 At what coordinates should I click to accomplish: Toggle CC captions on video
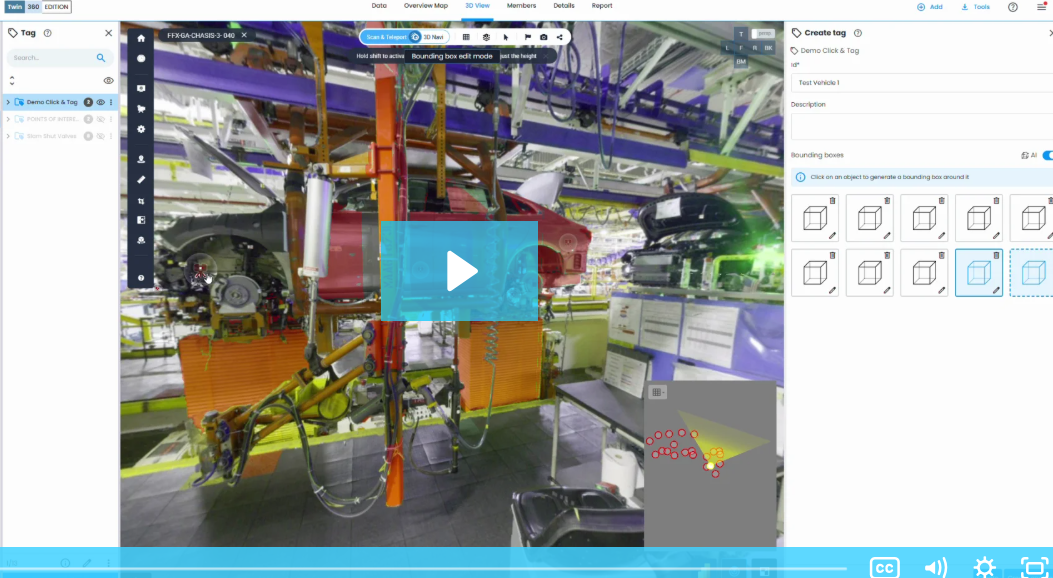884,567
